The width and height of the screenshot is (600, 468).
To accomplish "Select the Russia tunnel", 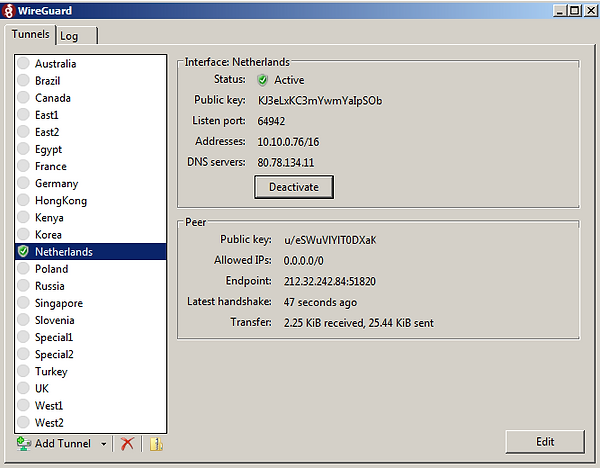I will click(90, 286).
